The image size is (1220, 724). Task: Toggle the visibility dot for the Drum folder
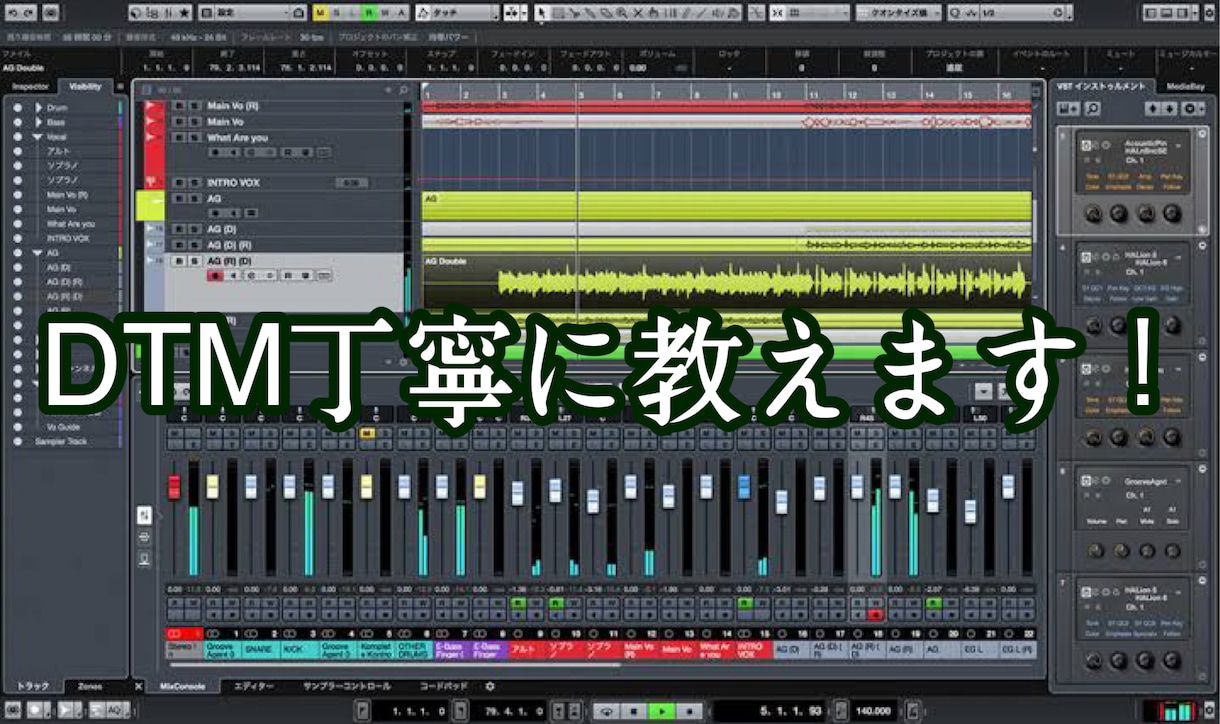17,107
